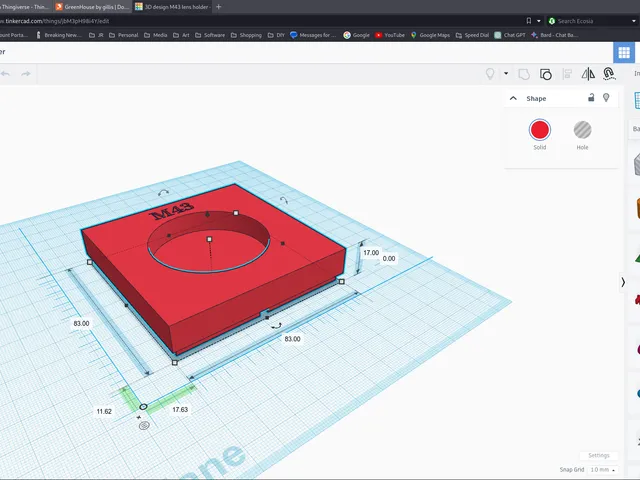The height and width of the screenshot is (480, 640).
Task: Click the Group shapes toolbar icon
Action: point(524,74)
